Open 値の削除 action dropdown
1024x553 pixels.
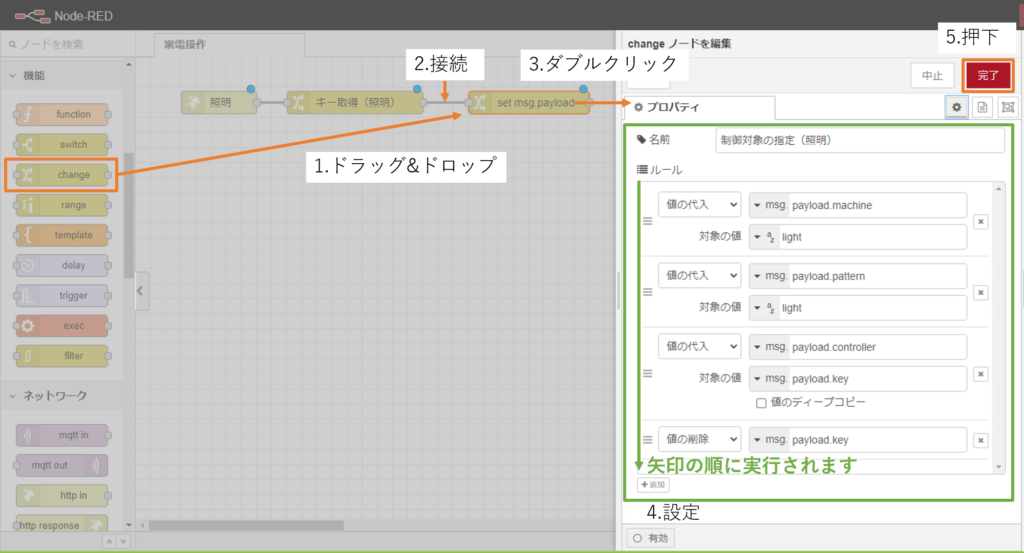[699, 439]
